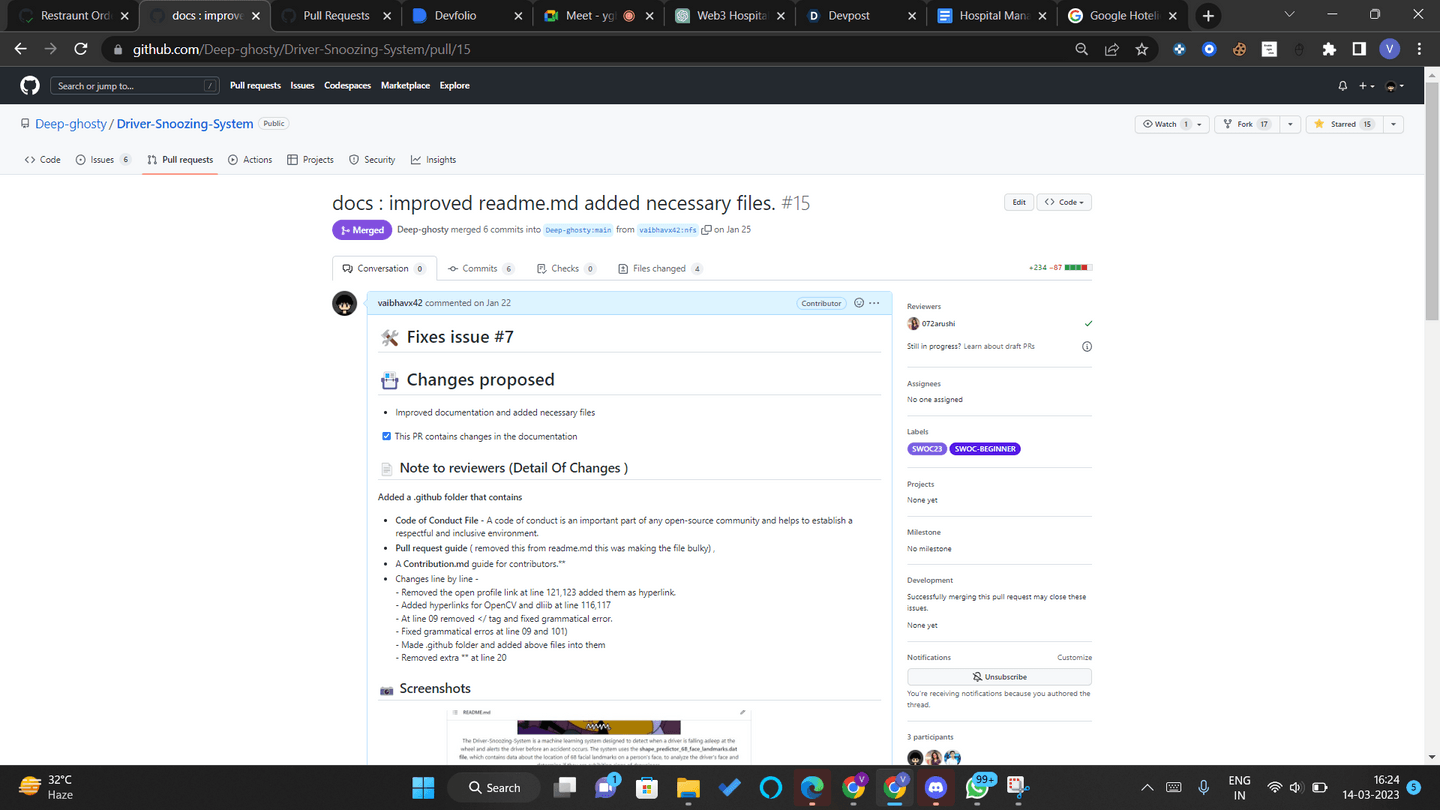The height and width of the screenshot is (810, 1440).
Task: Click the Customize notifications link
Action: [x=1074, y=658]
